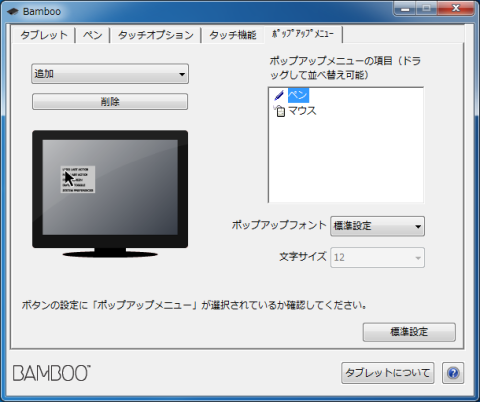Viewport: 480px width, 402px height.
Task: Select the マウス item in popup list
Action: [302, 111]
